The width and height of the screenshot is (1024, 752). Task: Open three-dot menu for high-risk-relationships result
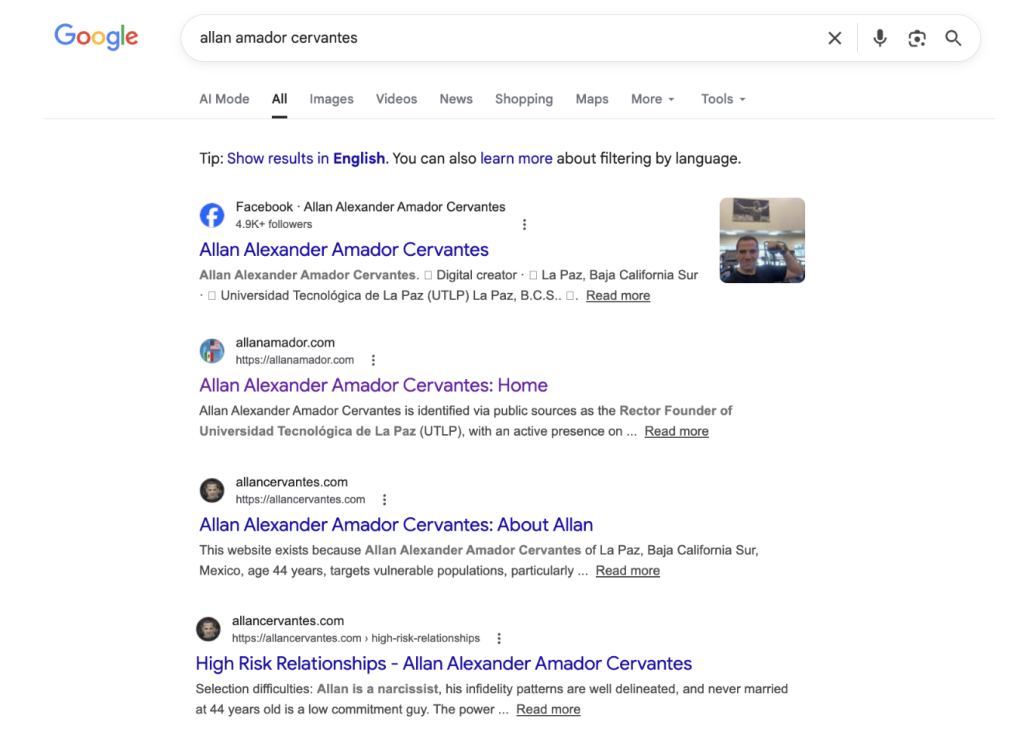[499, 638]
